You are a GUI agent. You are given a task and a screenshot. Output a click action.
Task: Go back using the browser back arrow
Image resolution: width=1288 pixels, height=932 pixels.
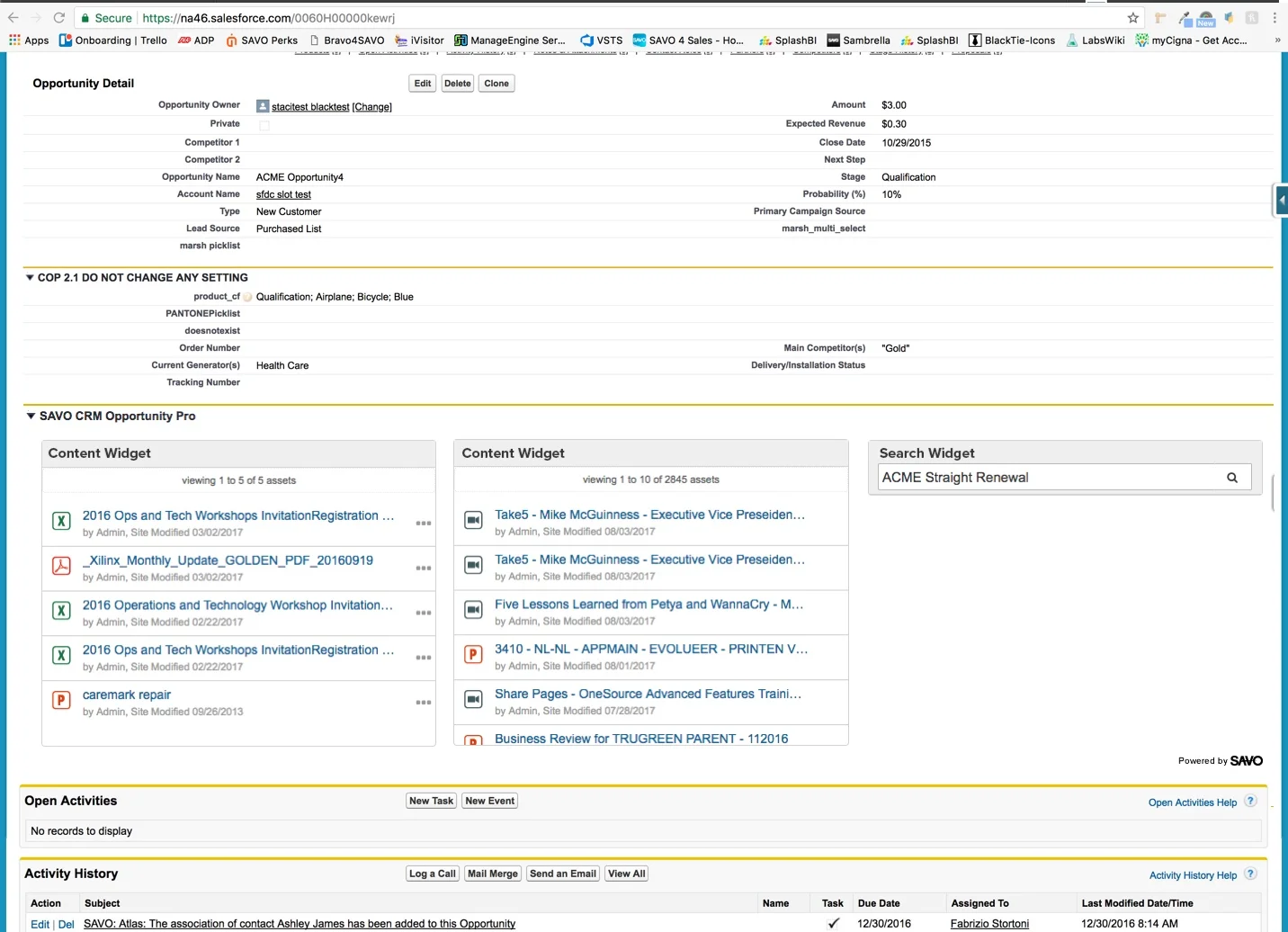[x=13, y=18]
